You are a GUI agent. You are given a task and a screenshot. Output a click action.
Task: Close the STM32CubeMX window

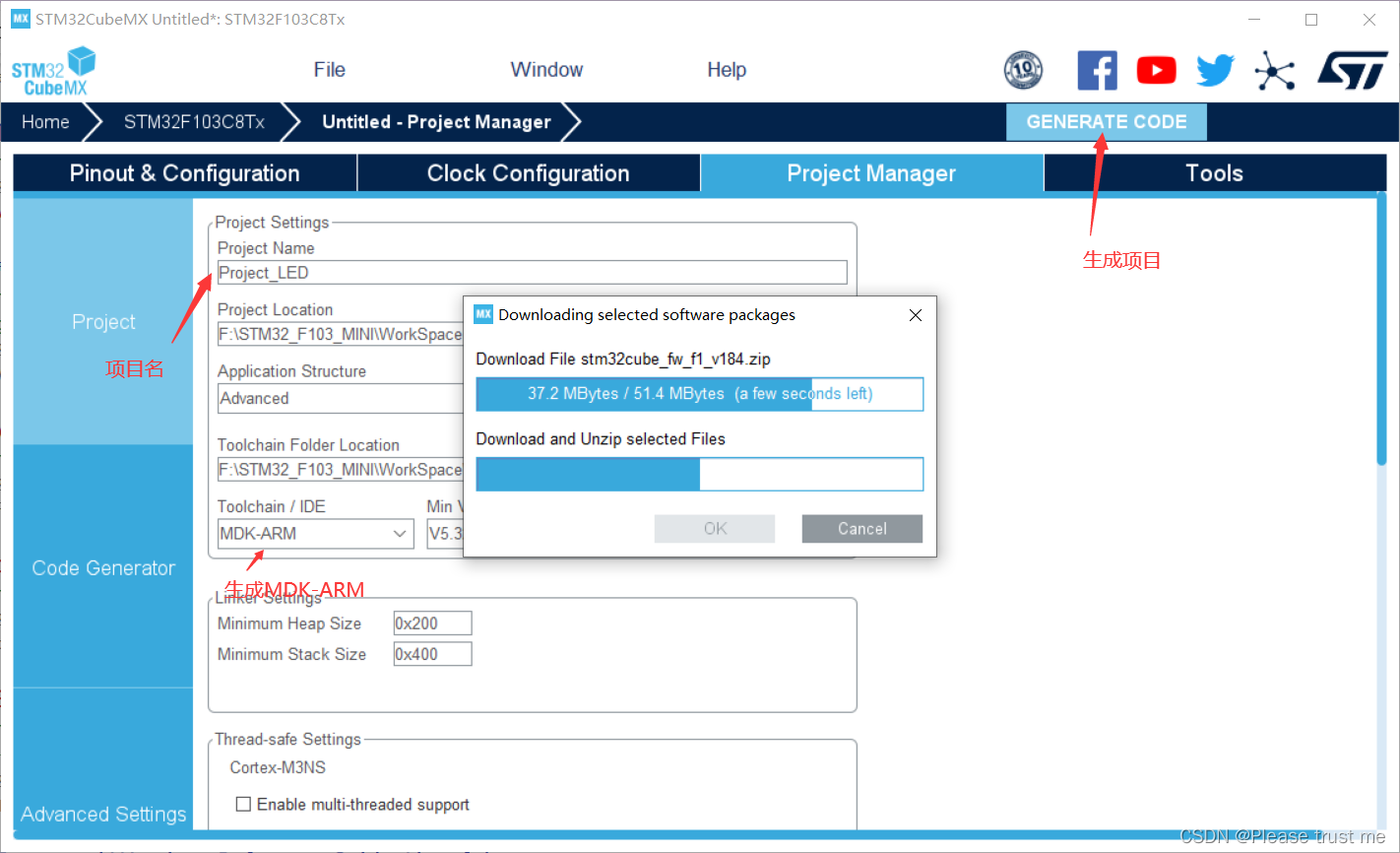[1369, 20]
